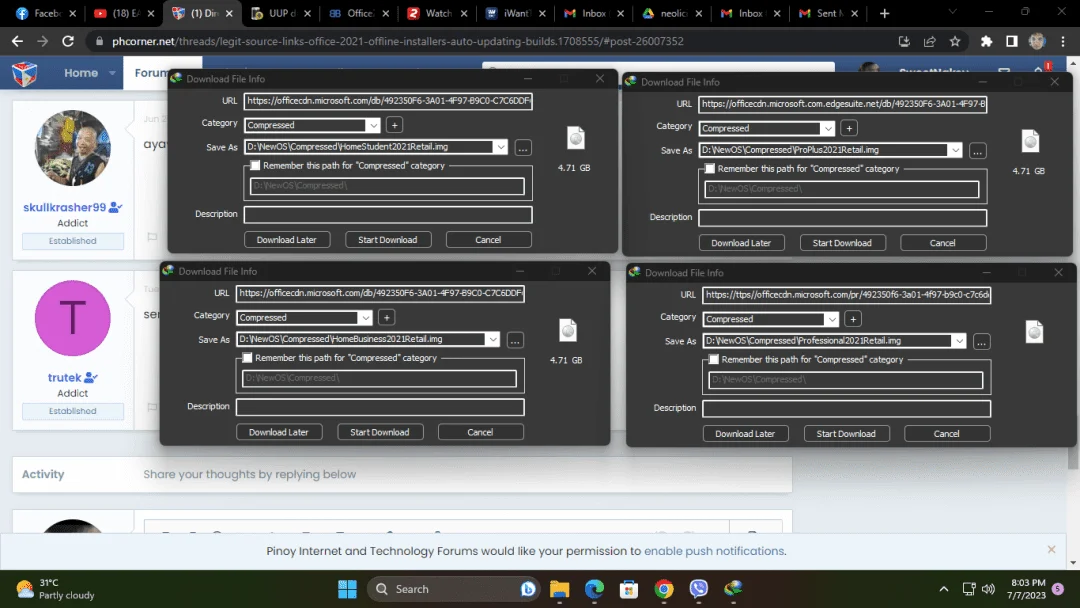Browse save path for HomeStudent2021Retail.img
The width and height of the screenshot is (1080, 608).
[x=523, y=147]
